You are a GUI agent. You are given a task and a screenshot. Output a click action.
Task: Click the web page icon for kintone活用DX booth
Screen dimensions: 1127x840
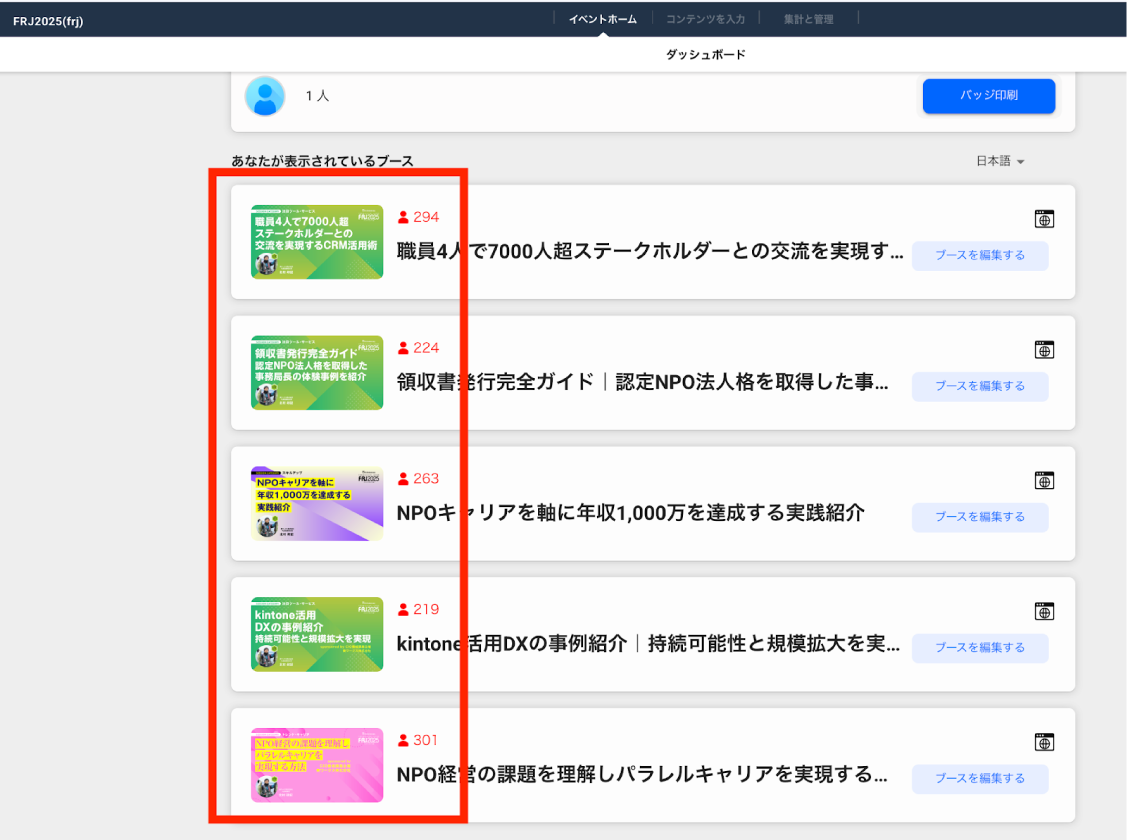click(x=1044, y=611)
